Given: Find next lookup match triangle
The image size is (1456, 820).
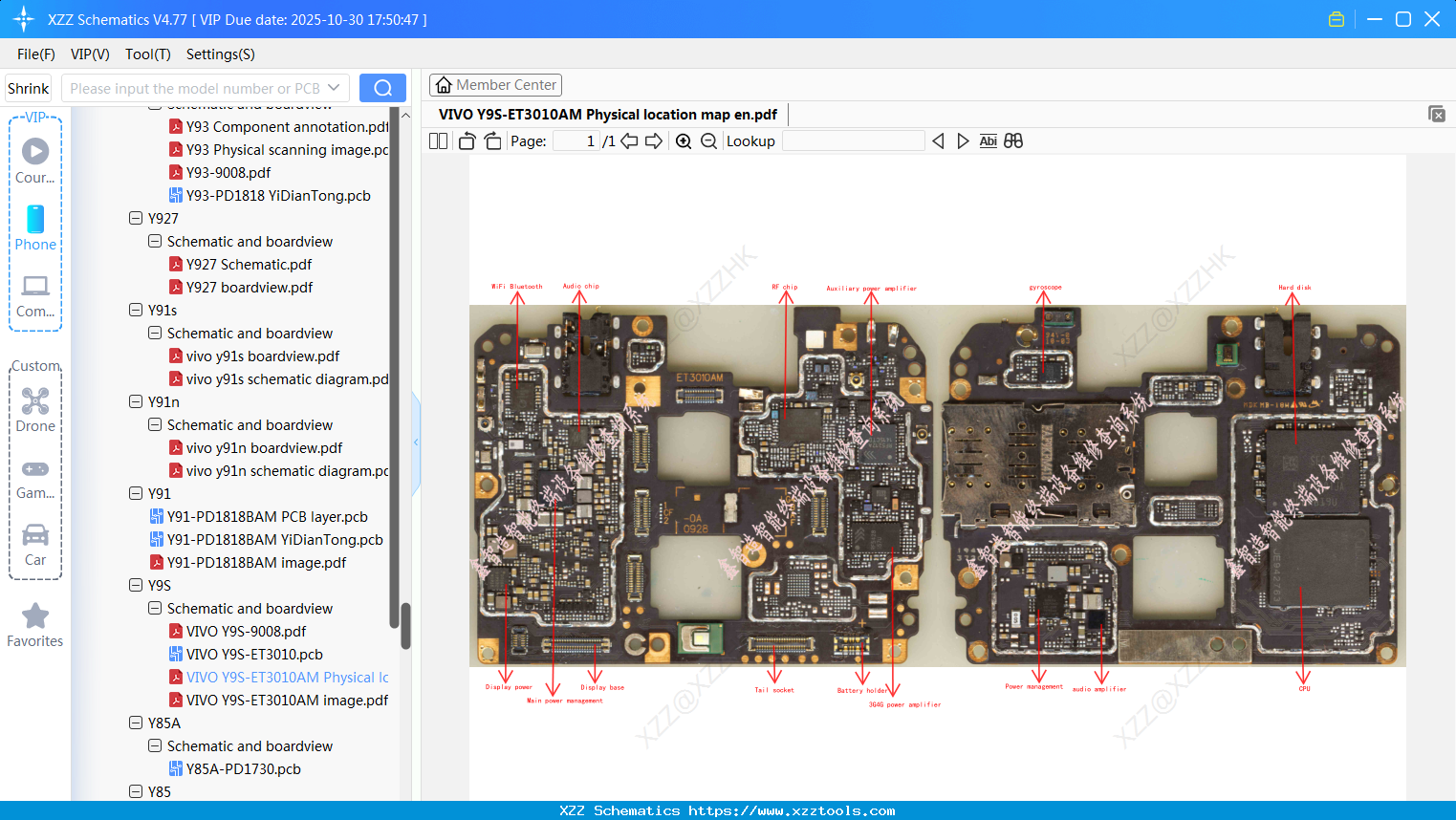Looking at the screenshot, I should click(963, 141).
